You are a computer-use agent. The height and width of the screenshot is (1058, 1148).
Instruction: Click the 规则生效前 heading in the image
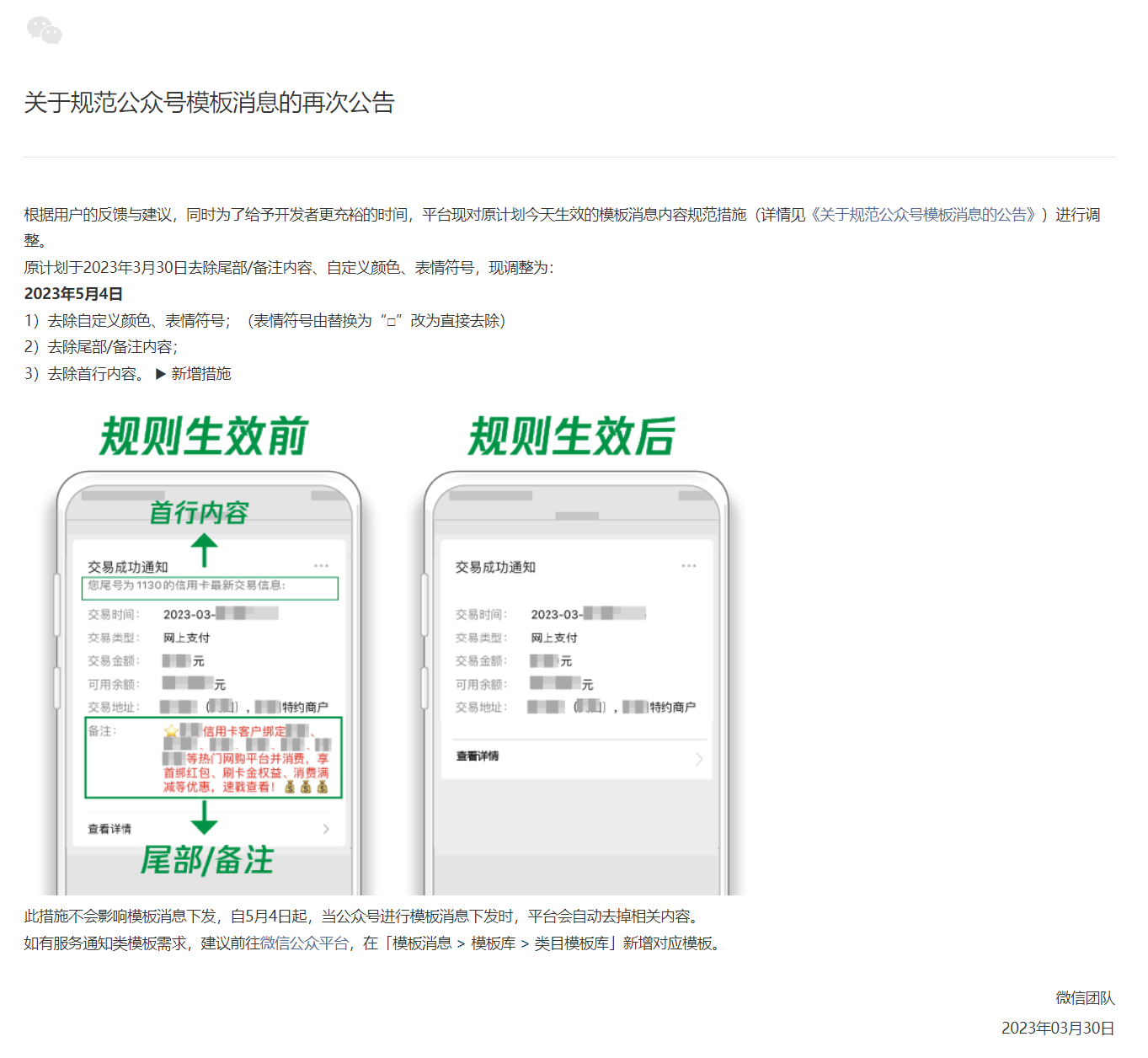click(x=204, y=436)
